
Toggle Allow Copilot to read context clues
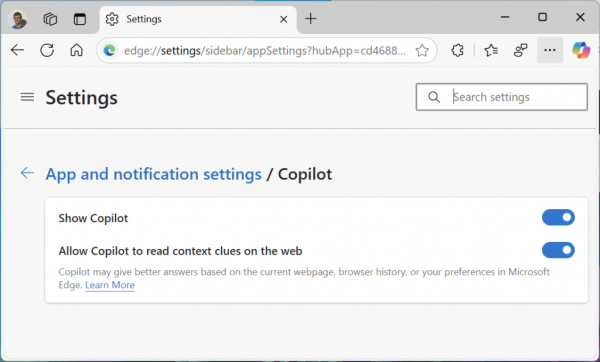(558, 250)
